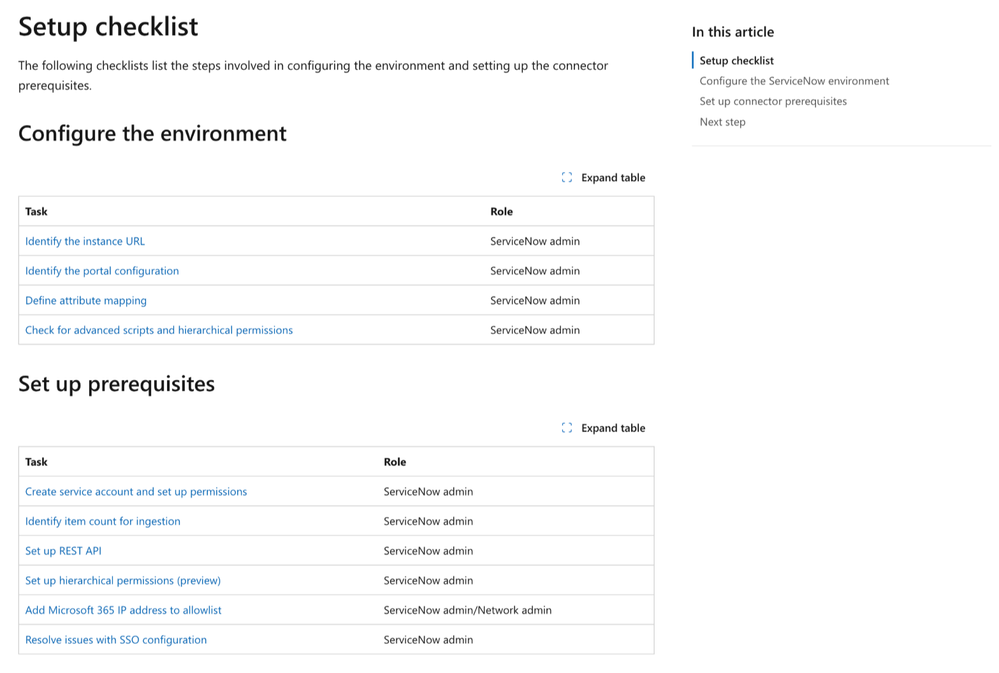
Task: Open Set up hierarchical permissions (preview)
Action: pos(123,580)
